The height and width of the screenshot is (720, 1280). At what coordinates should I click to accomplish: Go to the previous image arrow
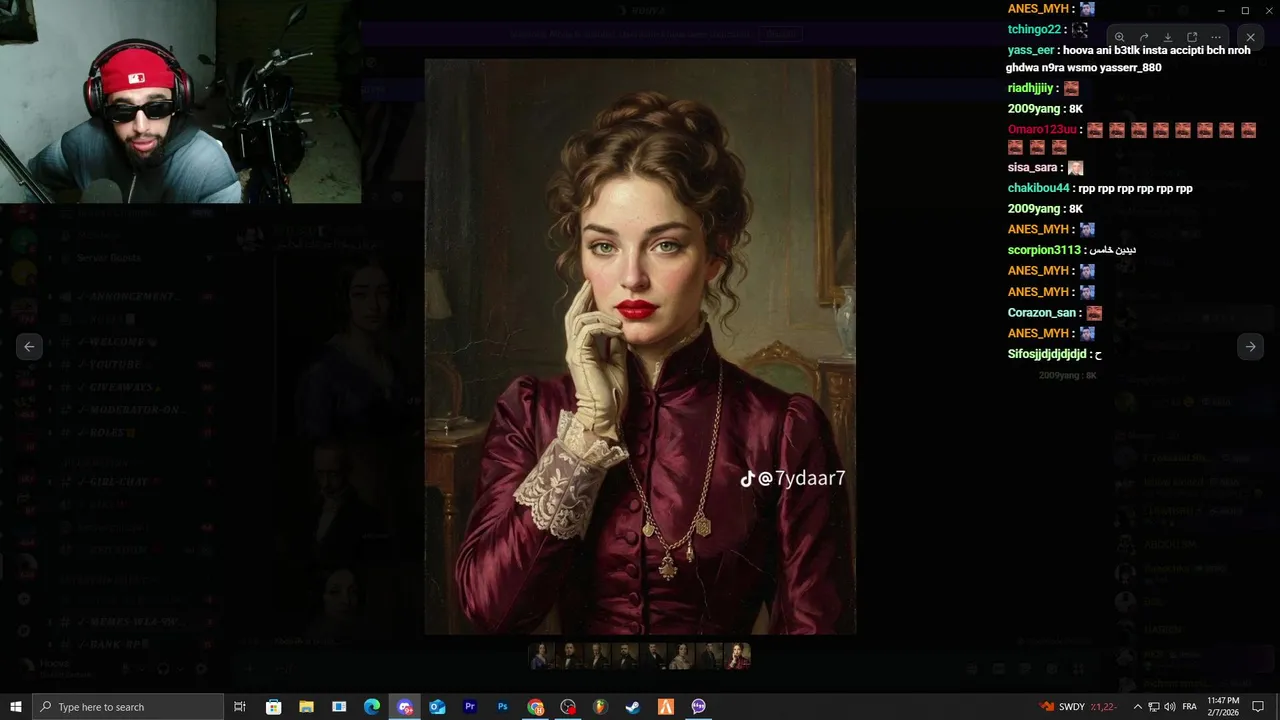tap(29, 346)
